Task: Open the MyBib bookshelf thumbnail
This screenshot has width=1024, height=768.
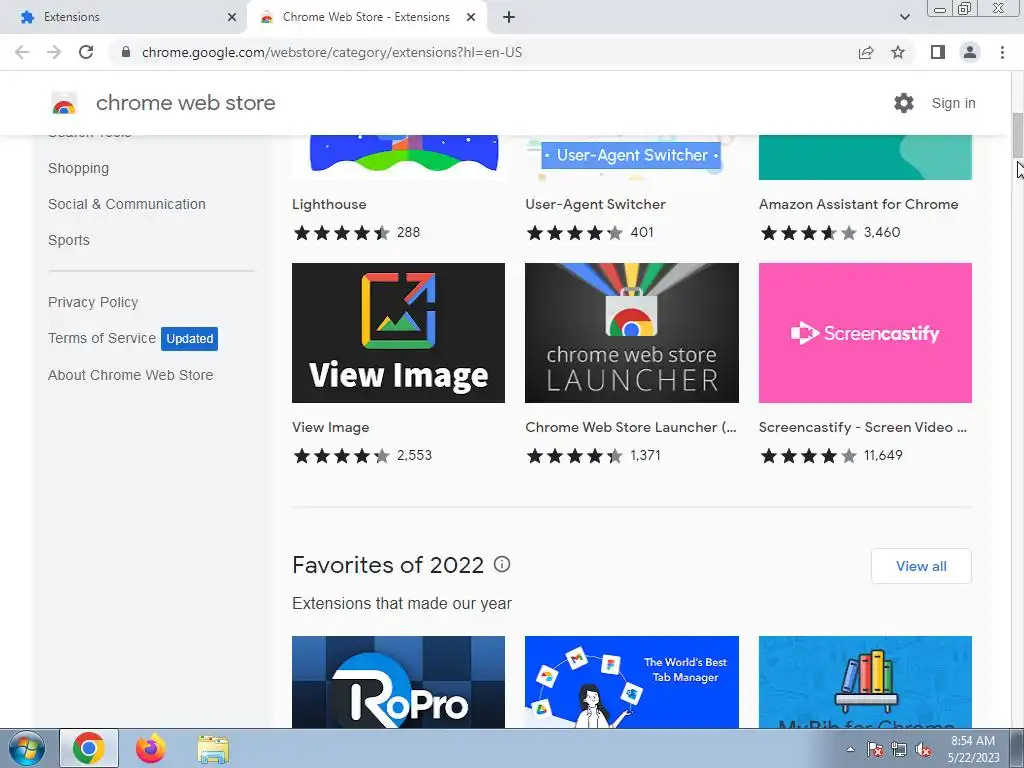Action: (x=865, y=682)
